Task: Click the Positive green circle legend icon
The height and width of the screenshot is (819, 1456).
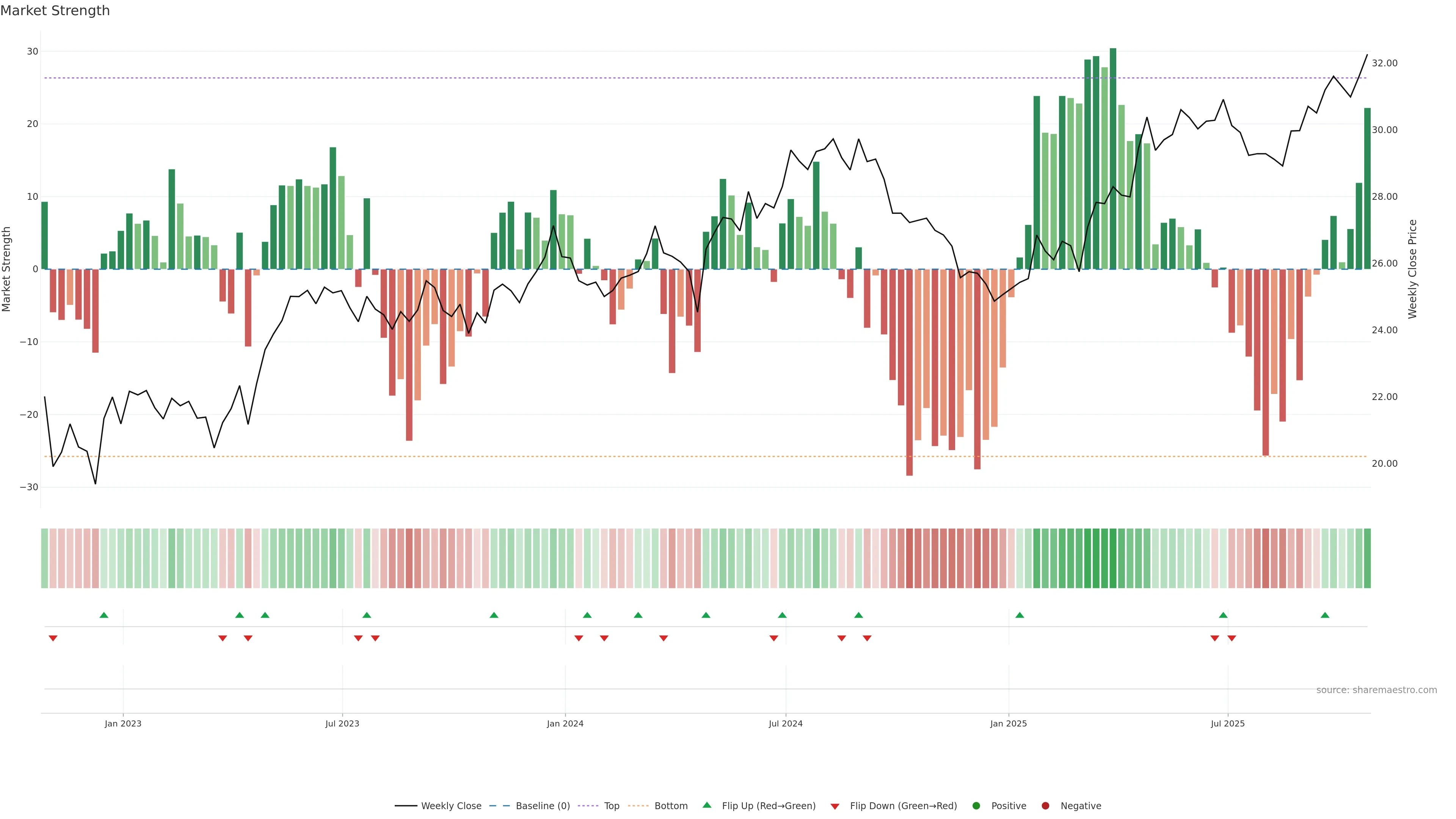Action: point(976,806)
